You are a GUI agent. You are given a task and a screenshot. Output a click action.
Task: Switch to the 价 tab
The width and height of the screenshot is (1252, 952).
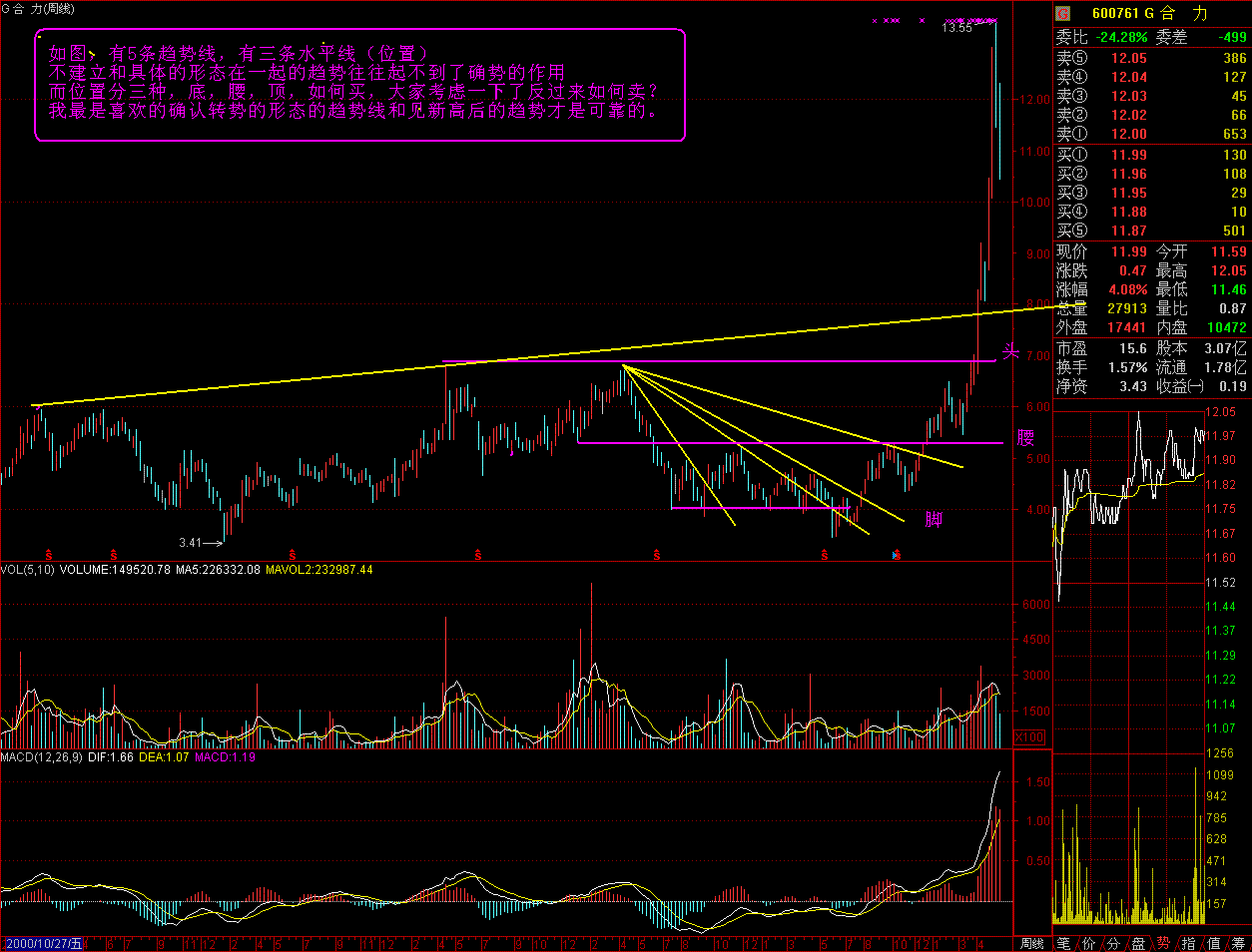pos(1088,943)
